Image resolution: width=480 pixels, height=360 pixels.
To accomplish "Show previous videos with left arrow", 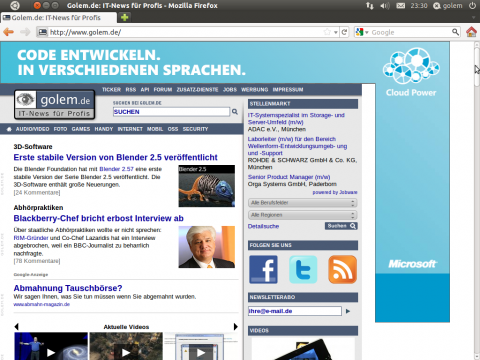I will 16,327.
